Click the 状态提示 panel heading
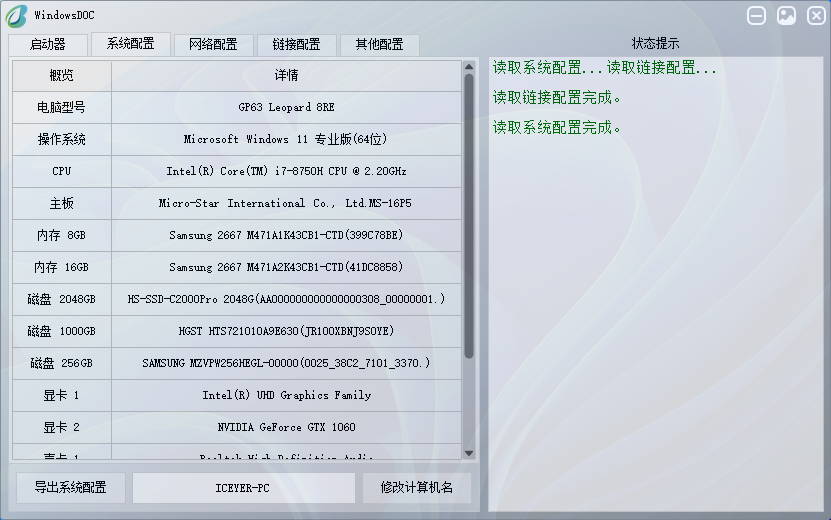This screenshot has width=831, height=520. 656,43
